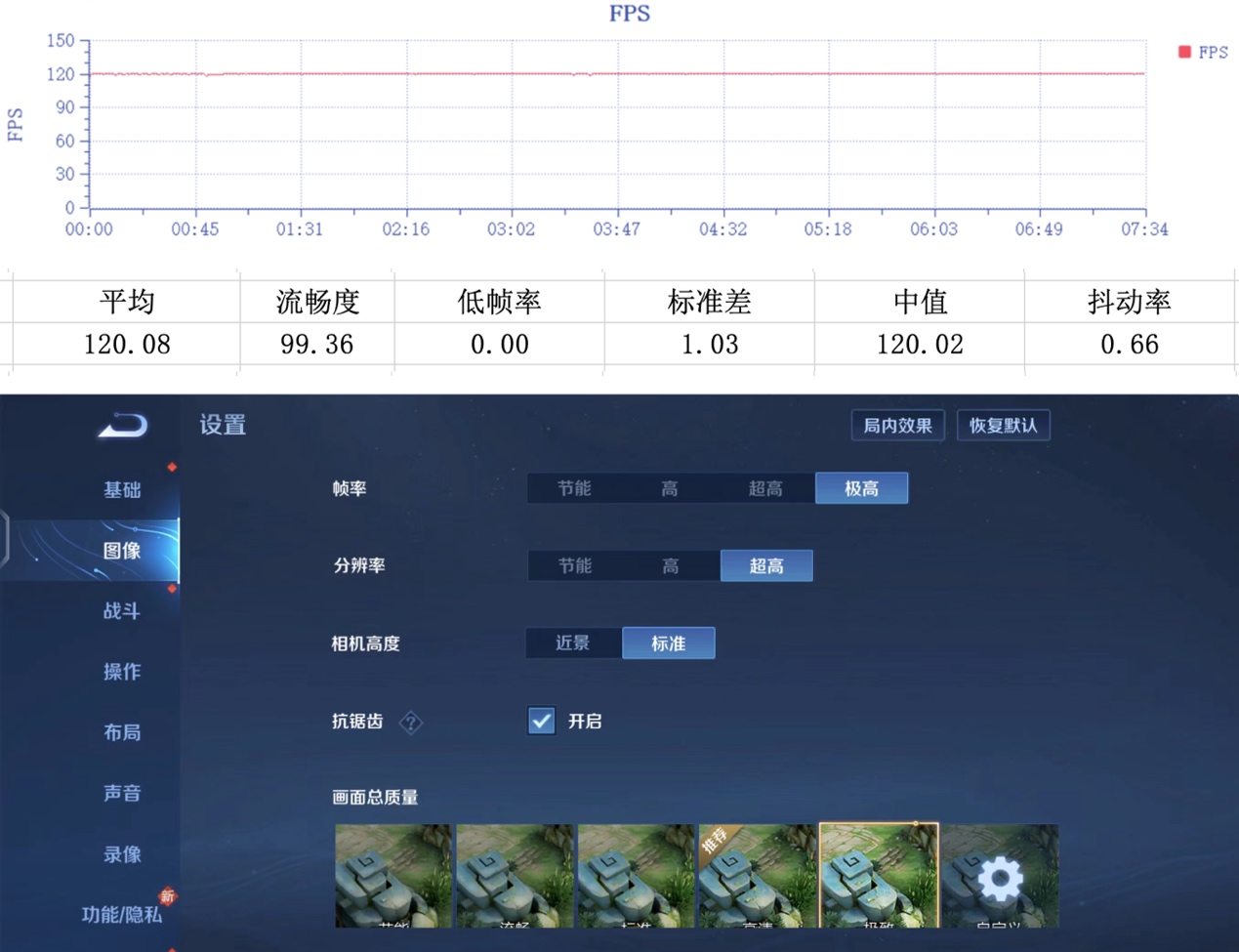
Task: Select the 节能 quality thumbnail
Action: (393, 876)
